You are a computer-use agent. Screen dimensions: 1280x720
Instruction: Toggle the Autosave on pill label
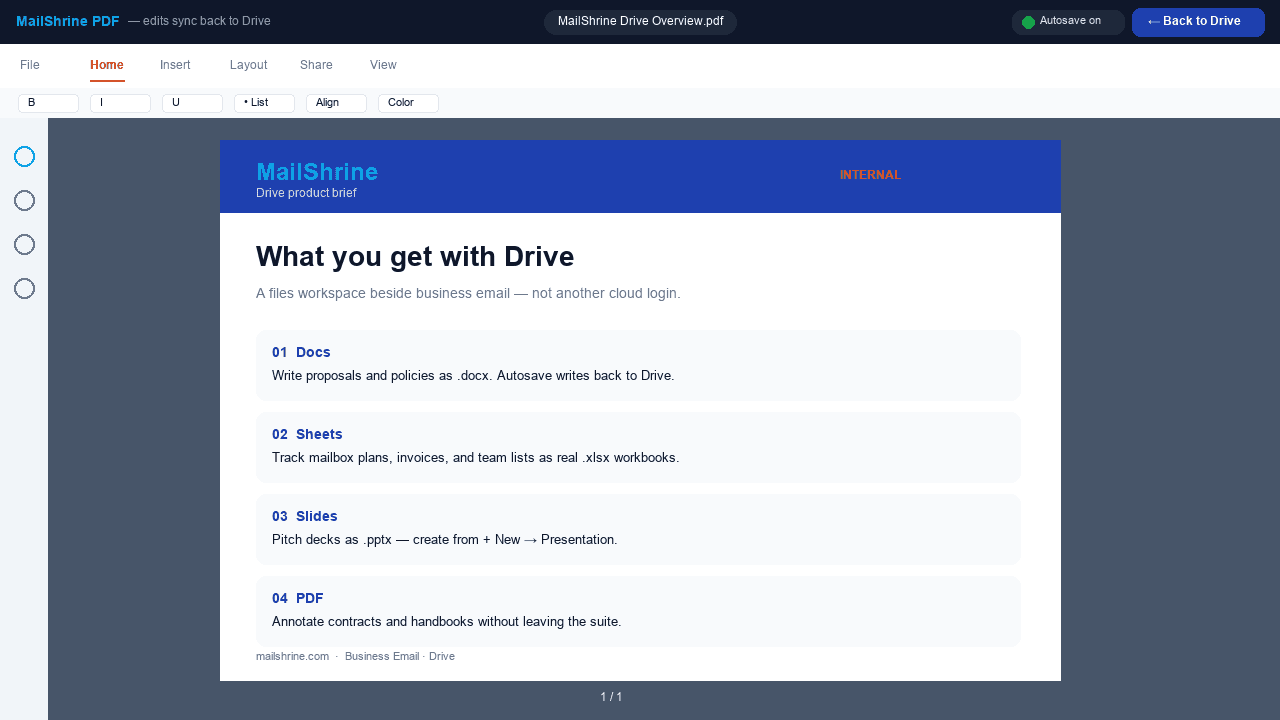coord(1070,21)
